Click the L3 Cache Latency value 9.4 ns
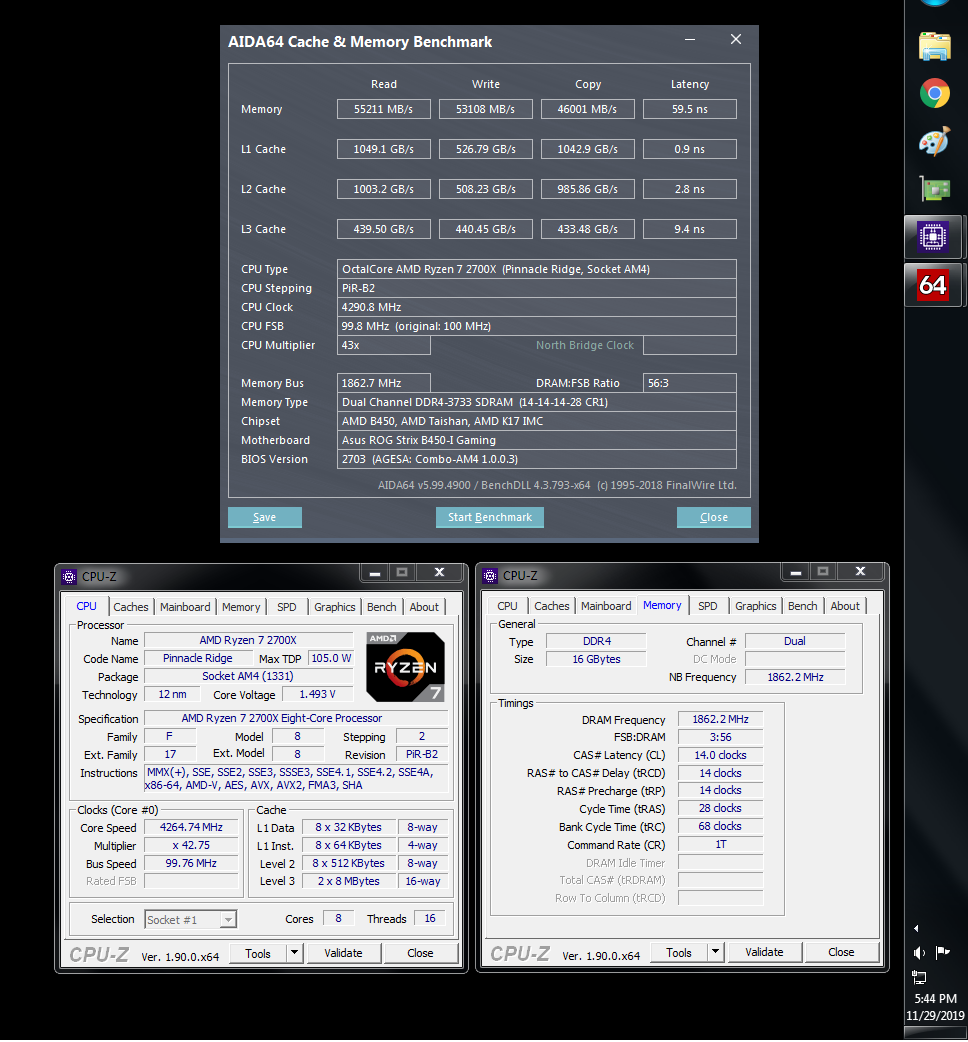Image resolution: width=968 pixels, height=1042 pixels. click(x=690, y=229)
